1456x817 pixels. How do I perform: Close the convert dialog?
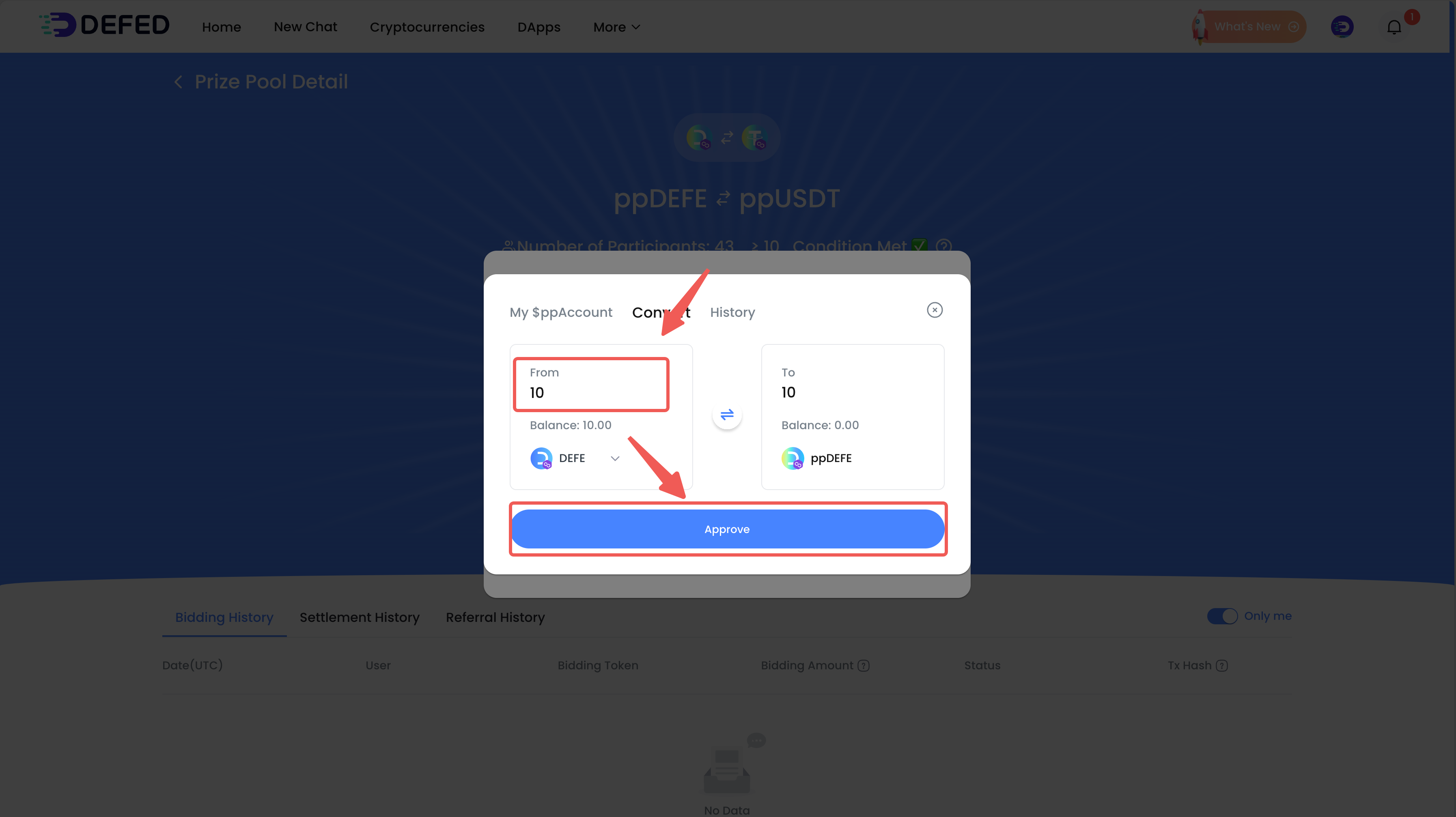934,310
